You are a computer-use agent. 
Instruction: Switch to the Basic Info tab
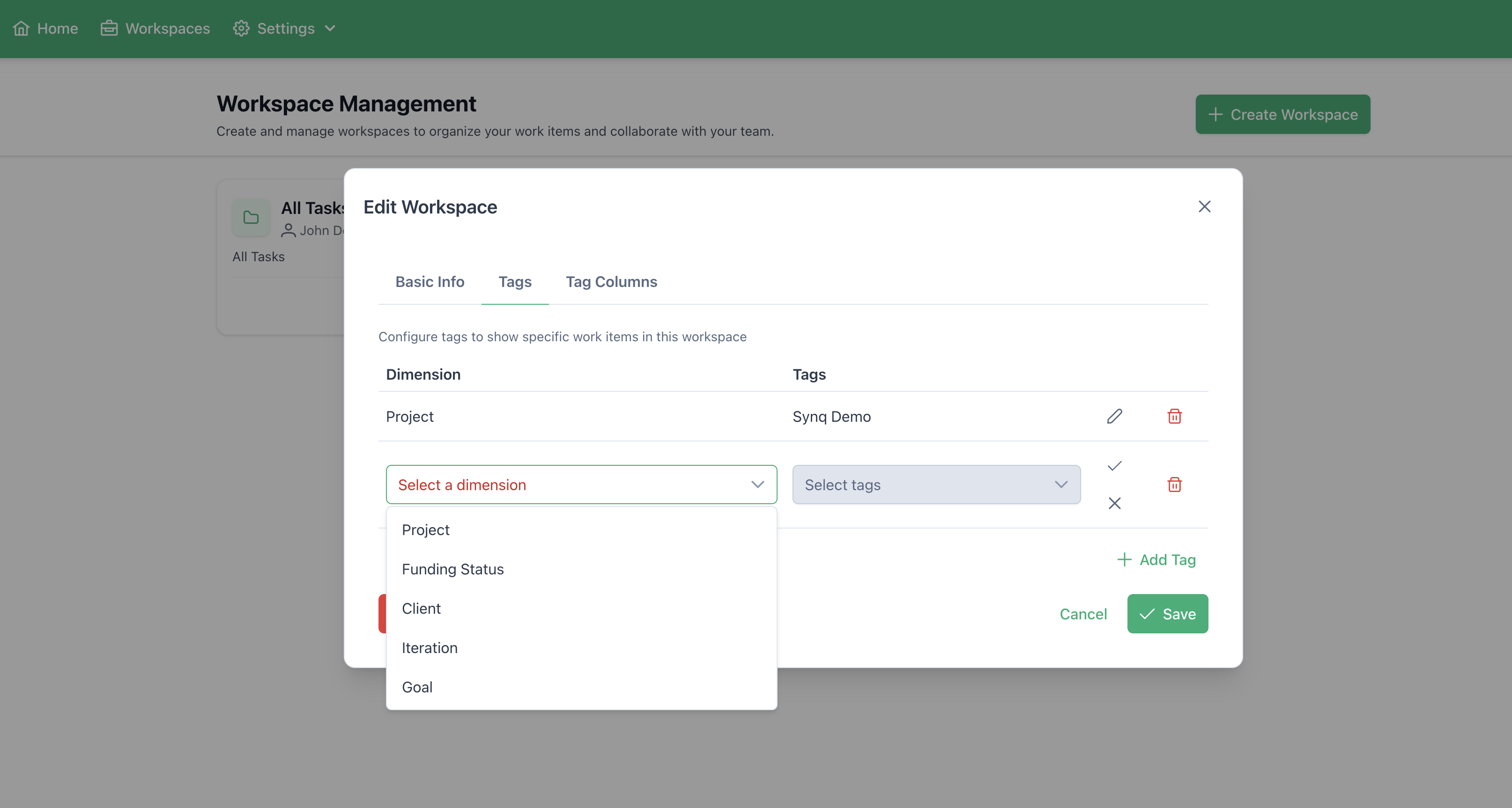click(x=430, y=282)
